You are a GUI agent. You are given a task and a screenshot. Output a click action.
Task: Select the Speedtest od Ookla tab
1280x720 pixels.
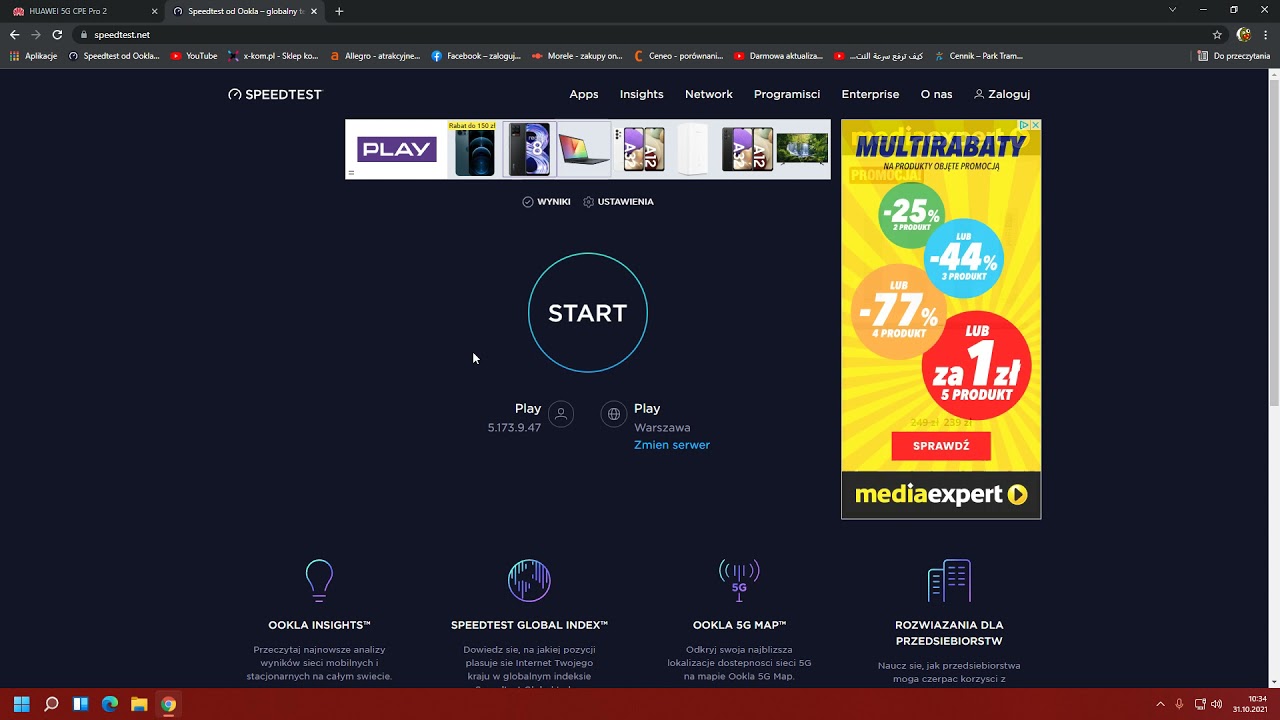(x=245, y=11)
